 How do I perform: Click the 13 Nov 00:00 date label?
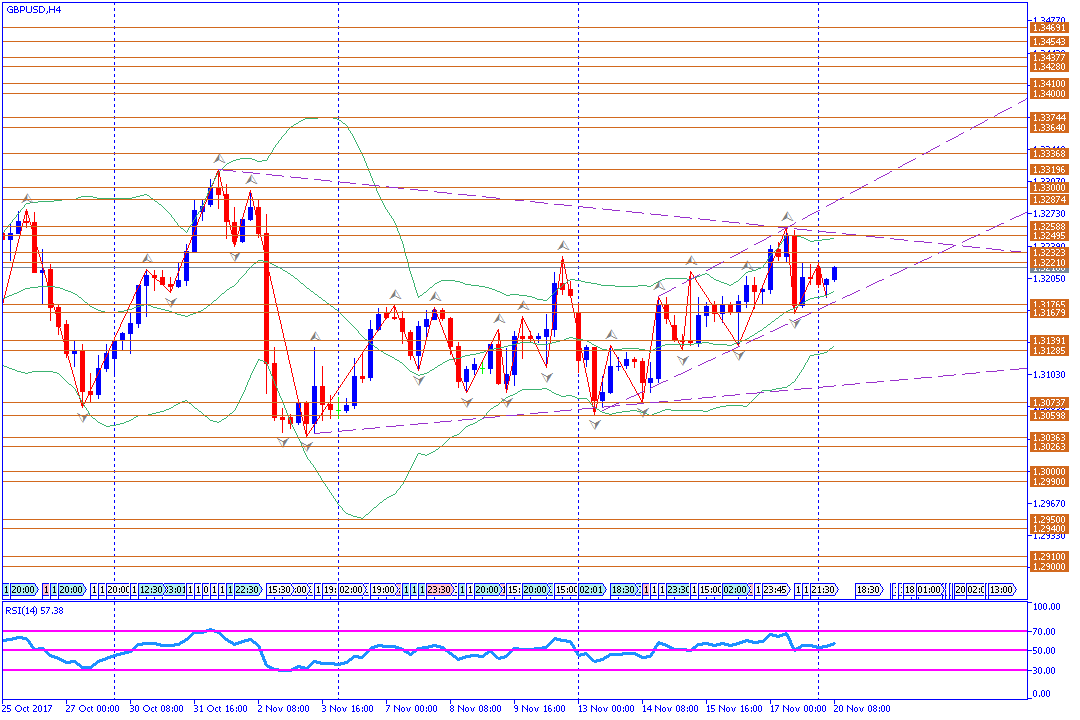coord(606,708)
